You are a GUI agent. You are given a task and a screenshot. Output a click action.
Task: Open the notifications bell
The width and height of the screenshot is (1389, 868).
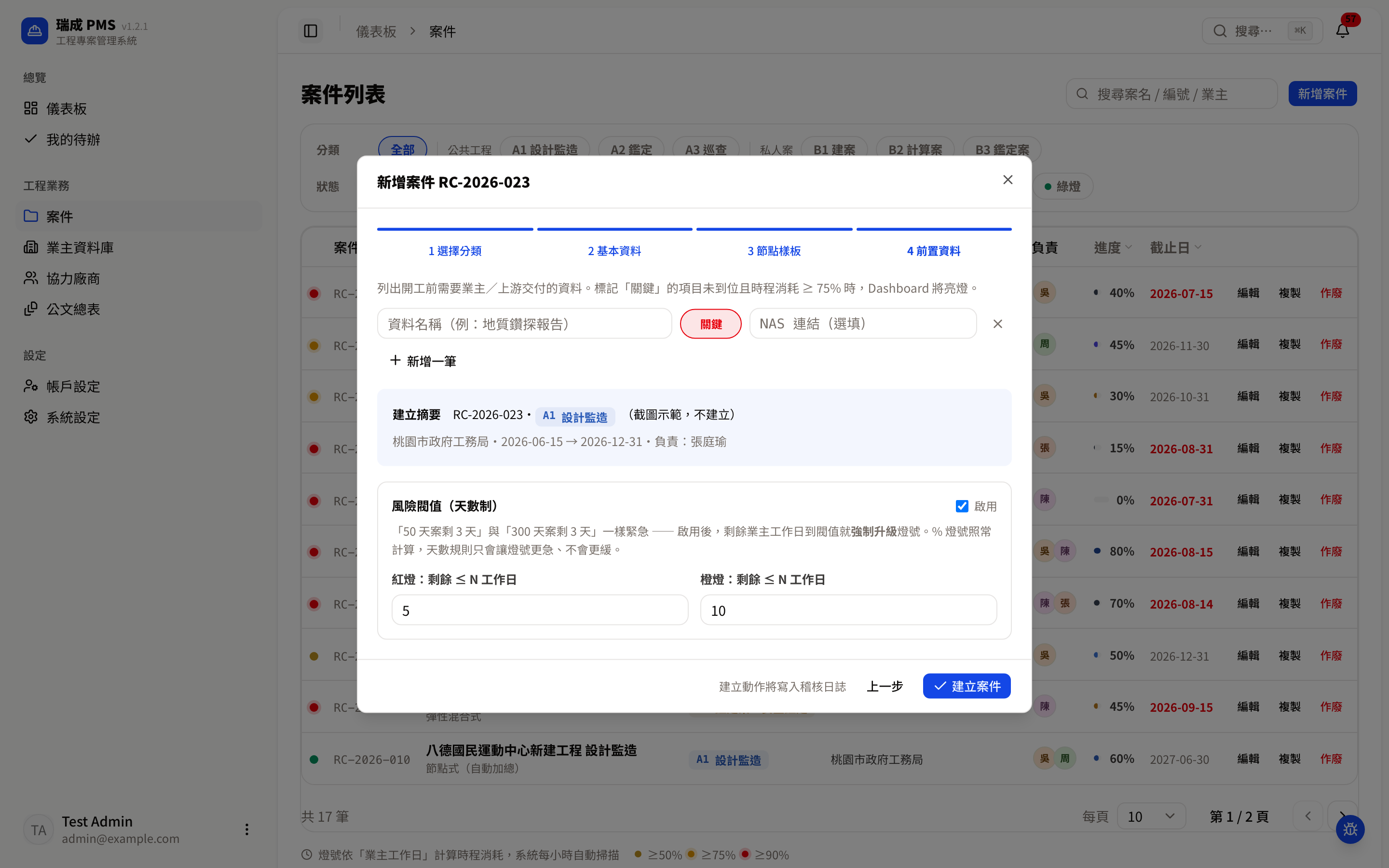1343,31
